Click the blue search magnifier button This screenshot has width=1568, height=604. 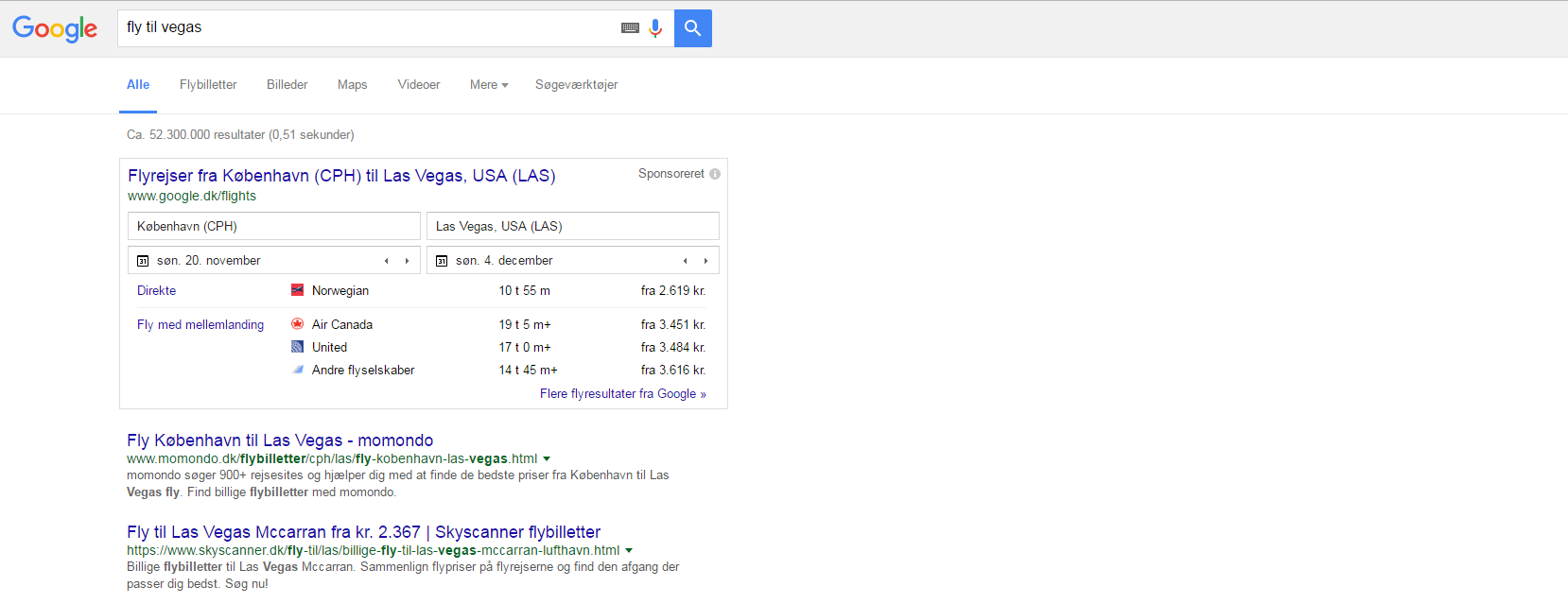click(x=692, y=28)
